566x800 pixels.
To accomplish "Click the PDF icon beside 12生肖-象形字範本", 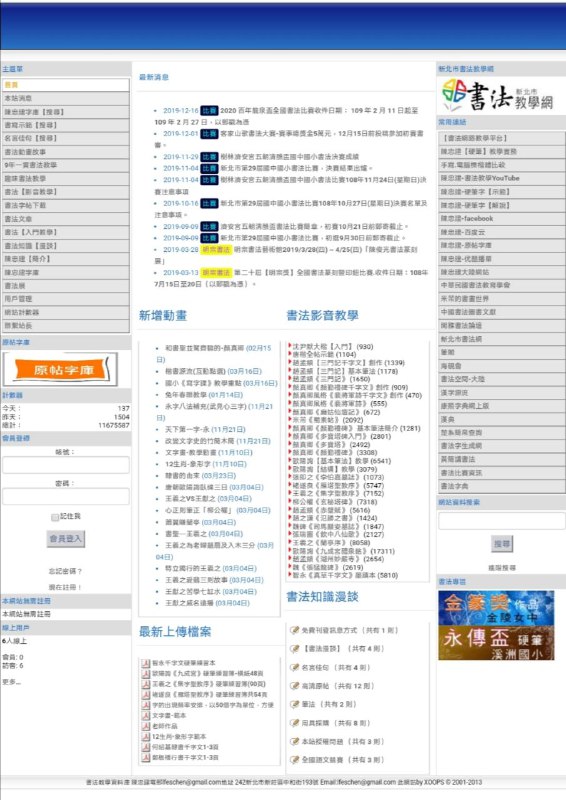I will pos(146,737).
